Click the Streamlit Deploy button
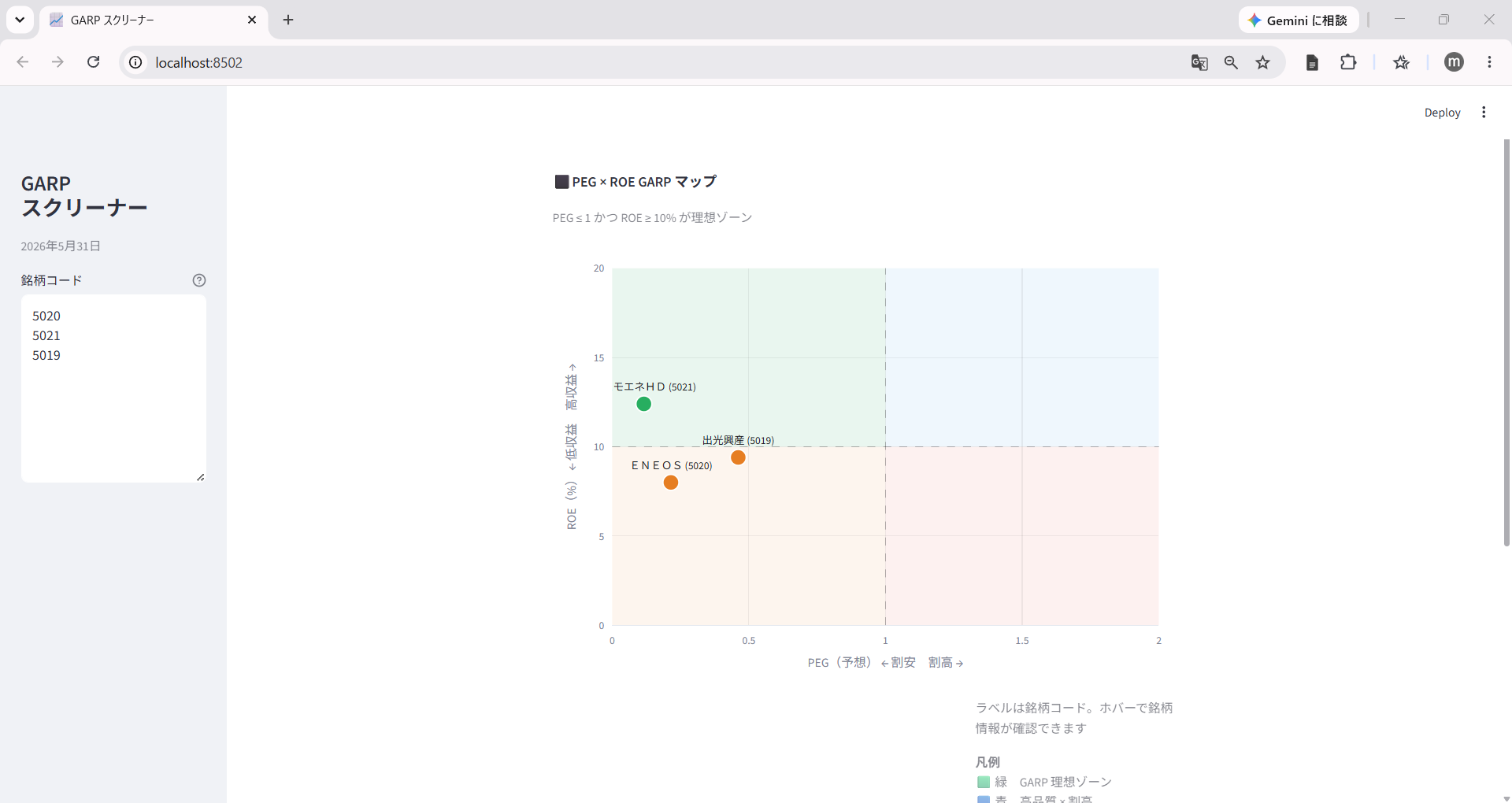This screenshot has width=1512, height=803. pos(1442,113)
